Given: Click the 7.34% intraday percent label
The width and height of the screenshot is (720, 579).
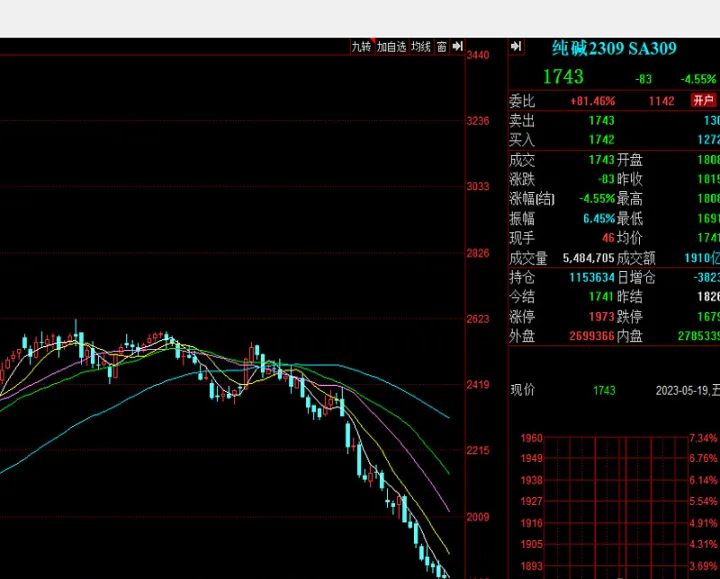Looking at the screenshot, I should [703, 438].
